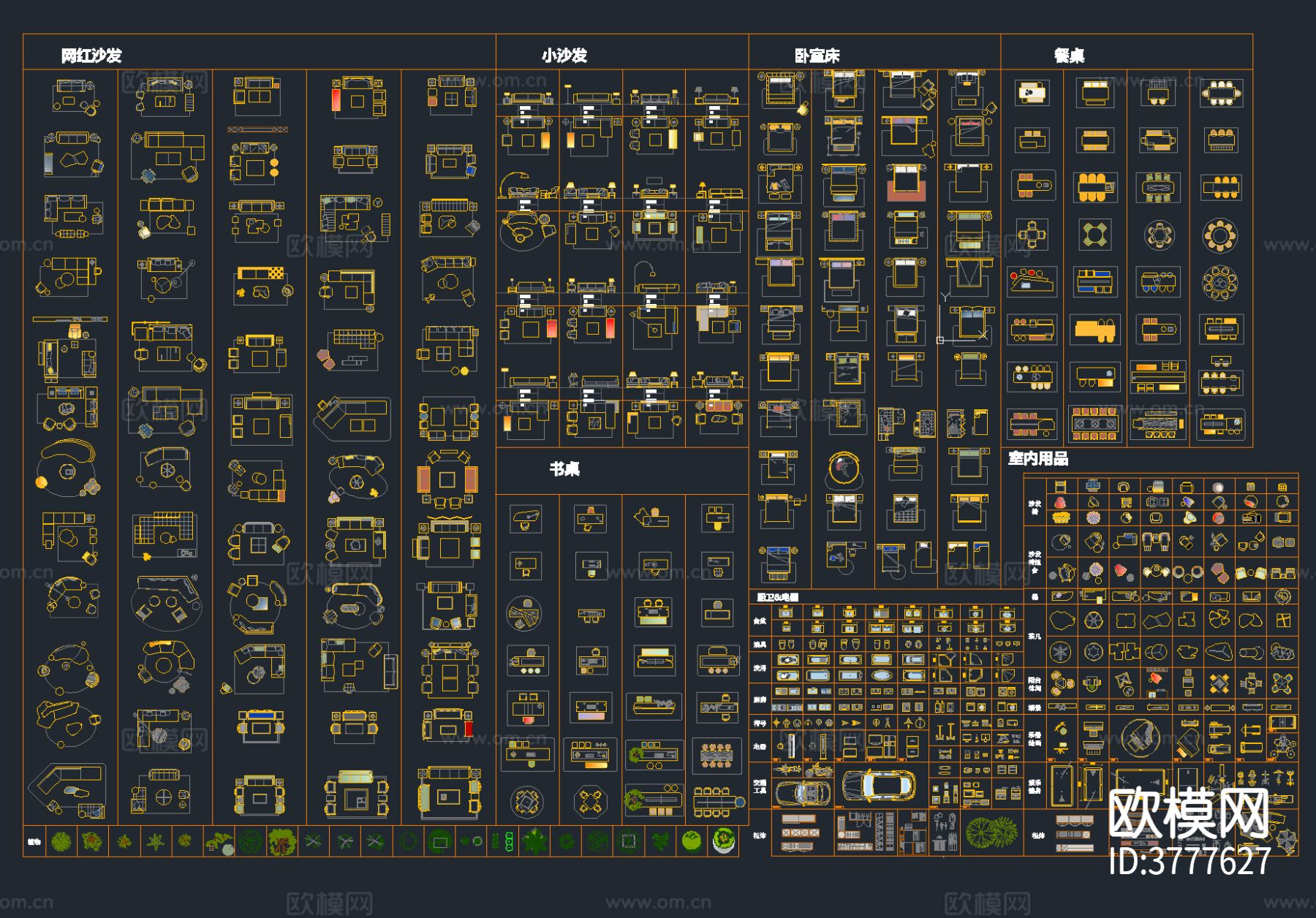This screenshot has height=918, width=1316.
Task: Select the dining table with red and blue items
Action: tap(1032, 281)
